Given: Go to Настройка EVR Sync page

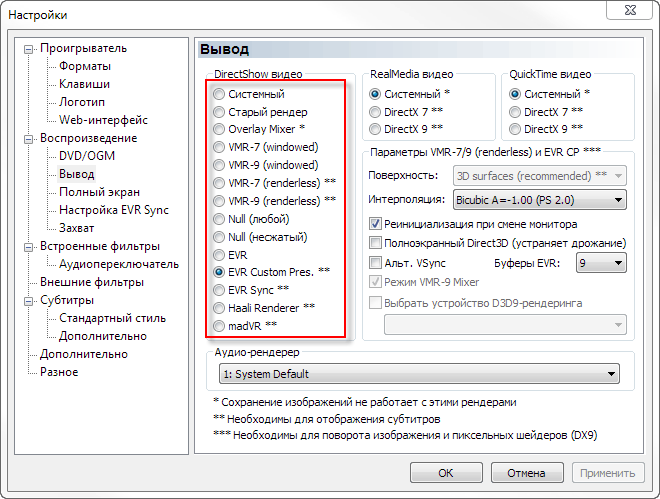Looking at the screenshot, I should [113, 210].
